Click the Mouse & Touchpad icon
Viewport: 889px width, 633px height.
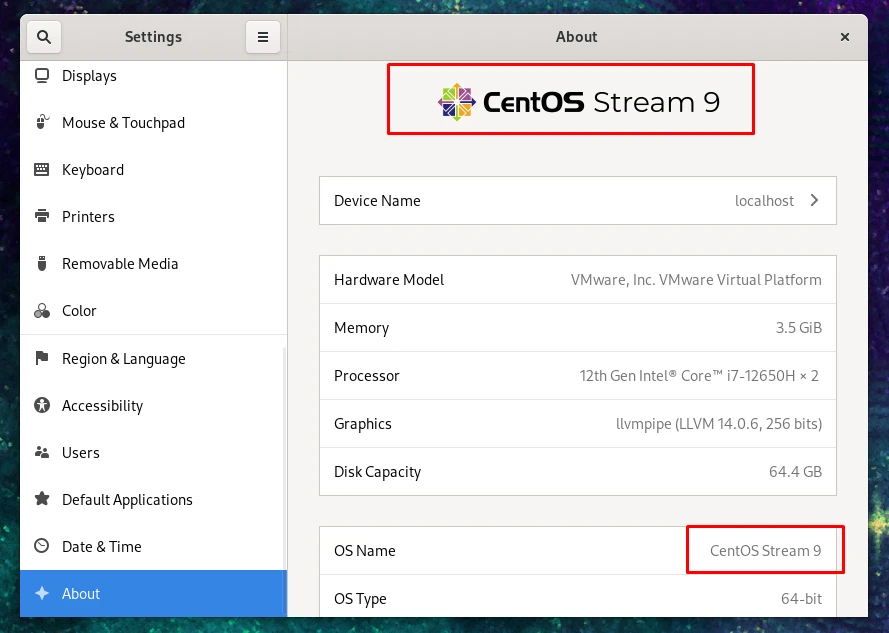(x=42, y=123)
